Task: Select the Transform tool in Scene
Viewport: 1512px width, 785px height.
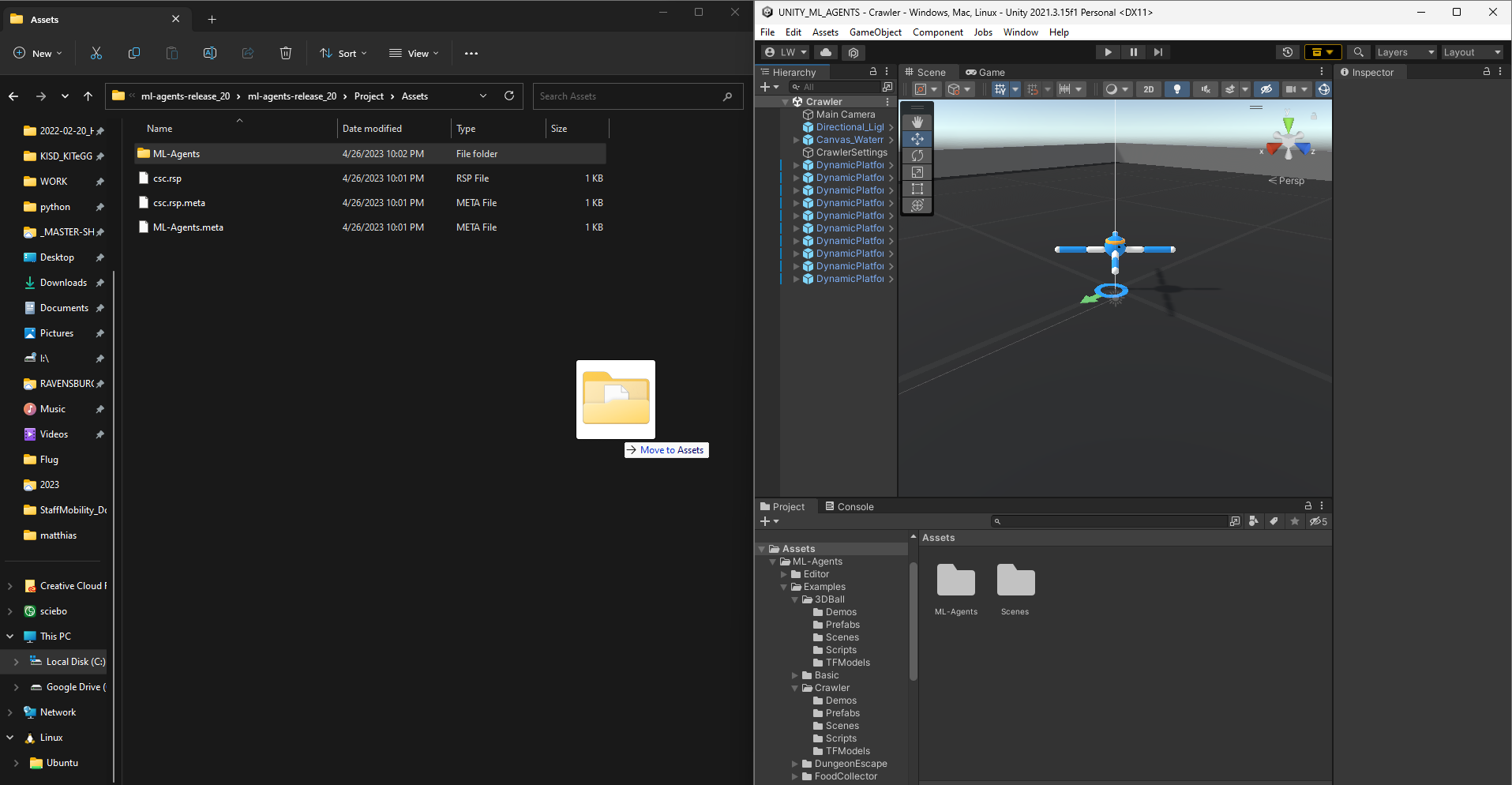Action: pyautogui.click(x=917, y=205)
